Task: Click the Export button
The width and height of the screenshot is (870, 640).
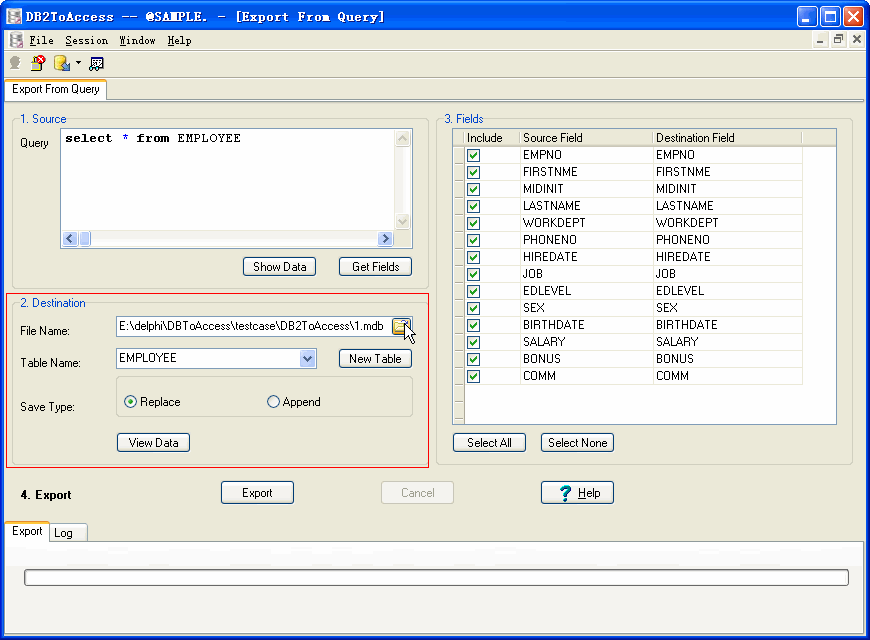Action: [257, 493]
